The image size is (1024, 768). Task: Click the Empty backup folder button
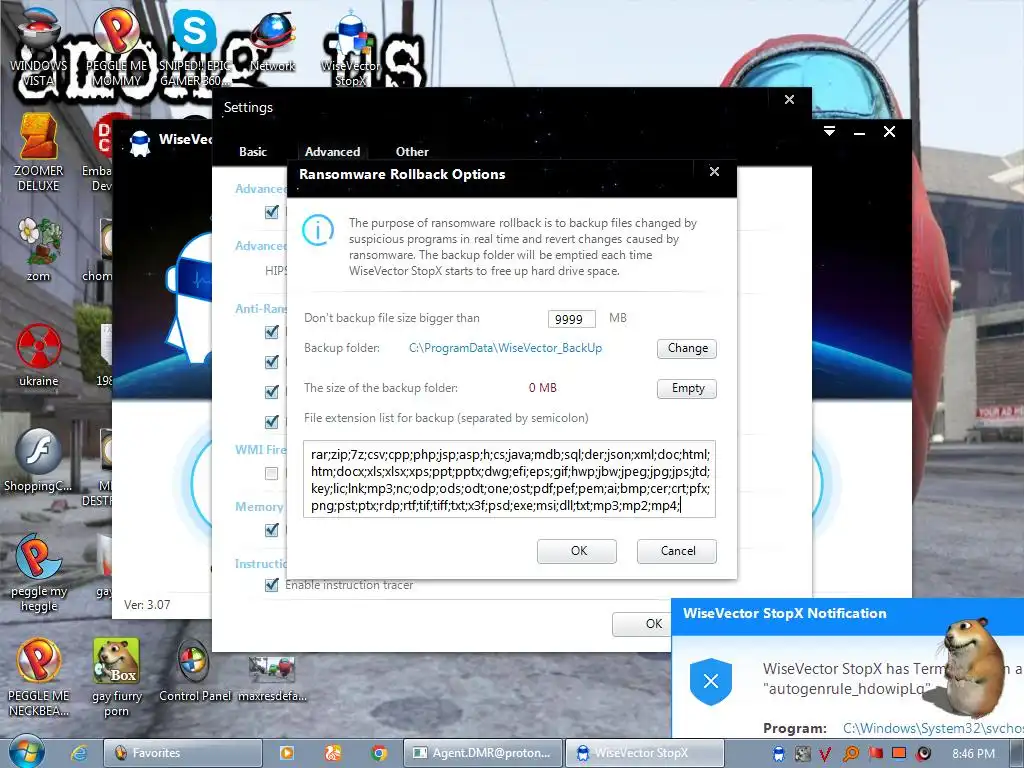pos(687,388)
